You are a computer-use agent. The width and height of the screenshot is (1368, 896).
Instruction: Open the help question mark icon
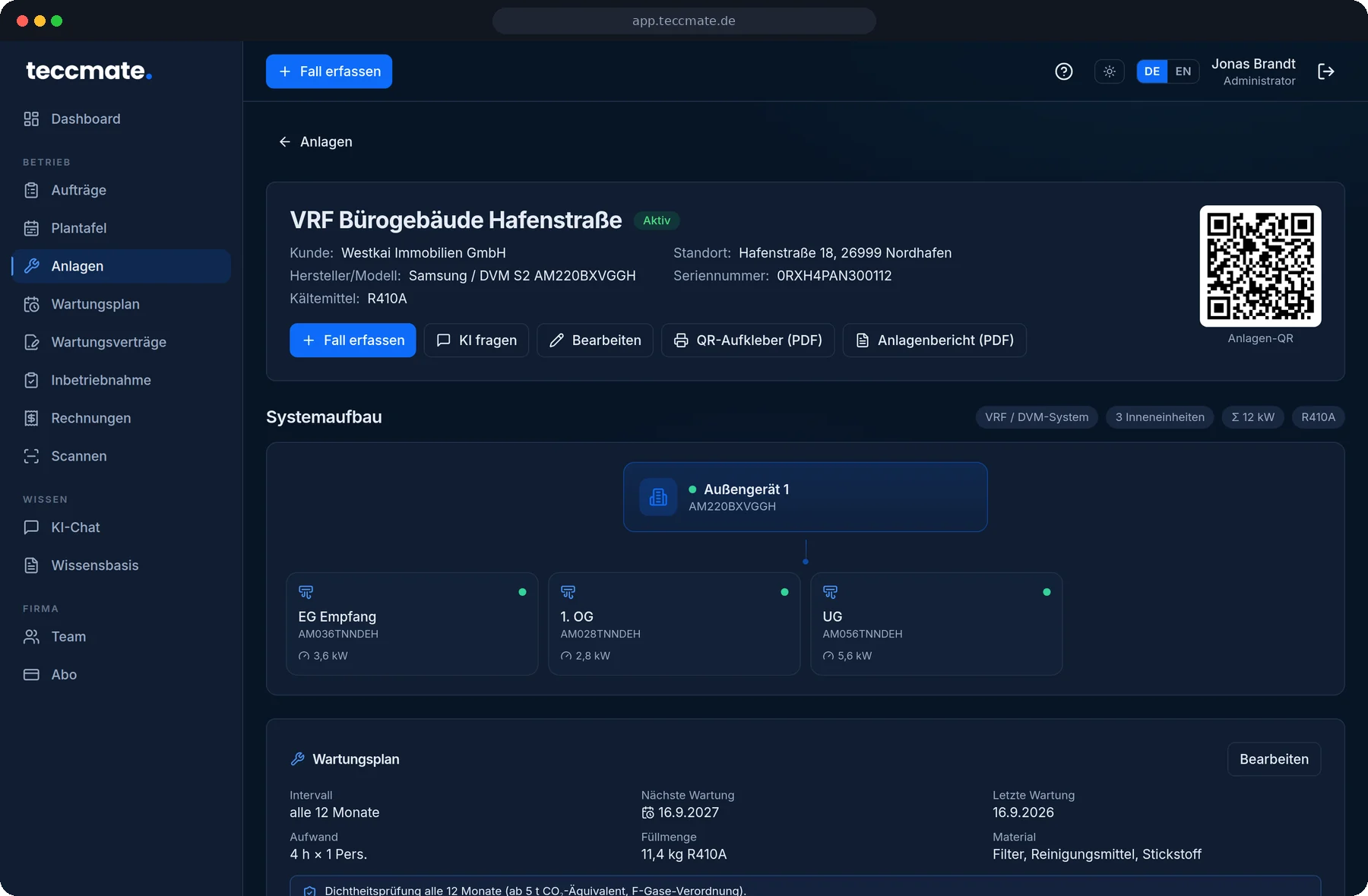click(1064, 71)
